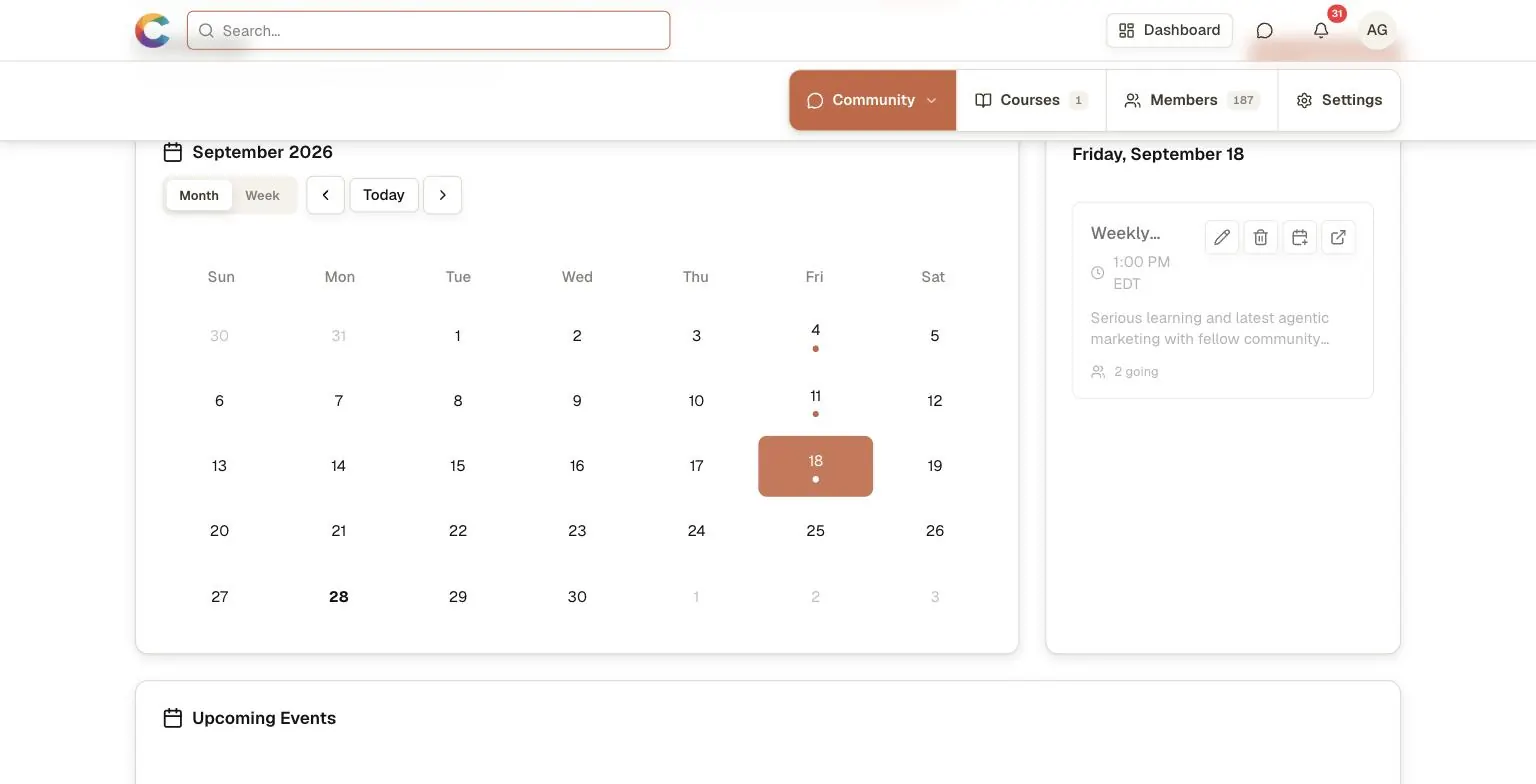Click the event description text
The image size is (1536, 784).
[1210, 328]
